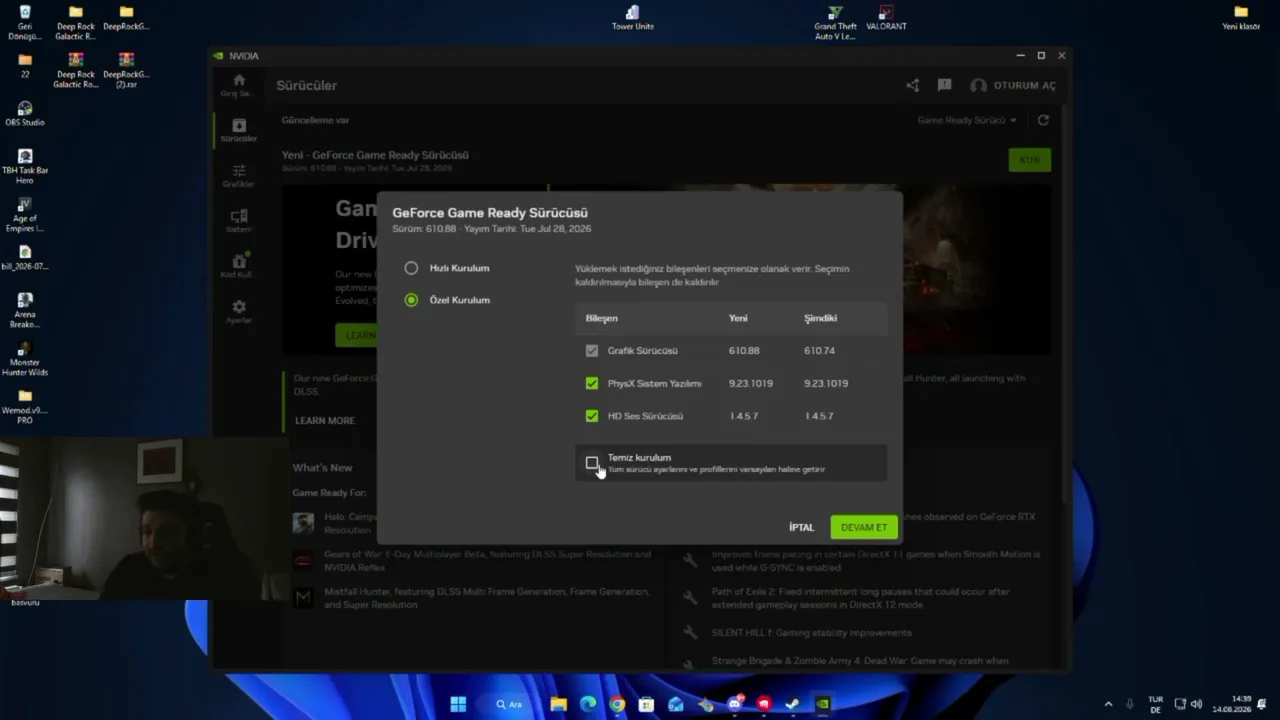Click the feedback icon in NVIDIA header

coord(944,86)
